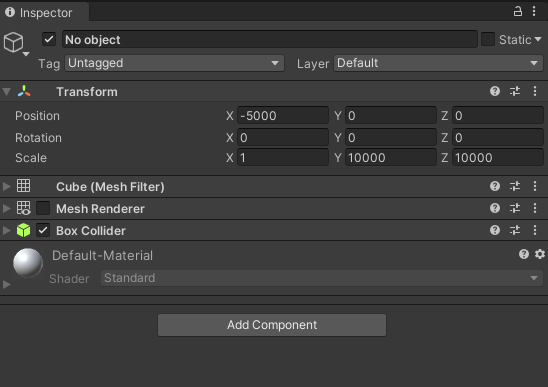Click the Rotation Y field
The image size is (548, 387).
391,137
